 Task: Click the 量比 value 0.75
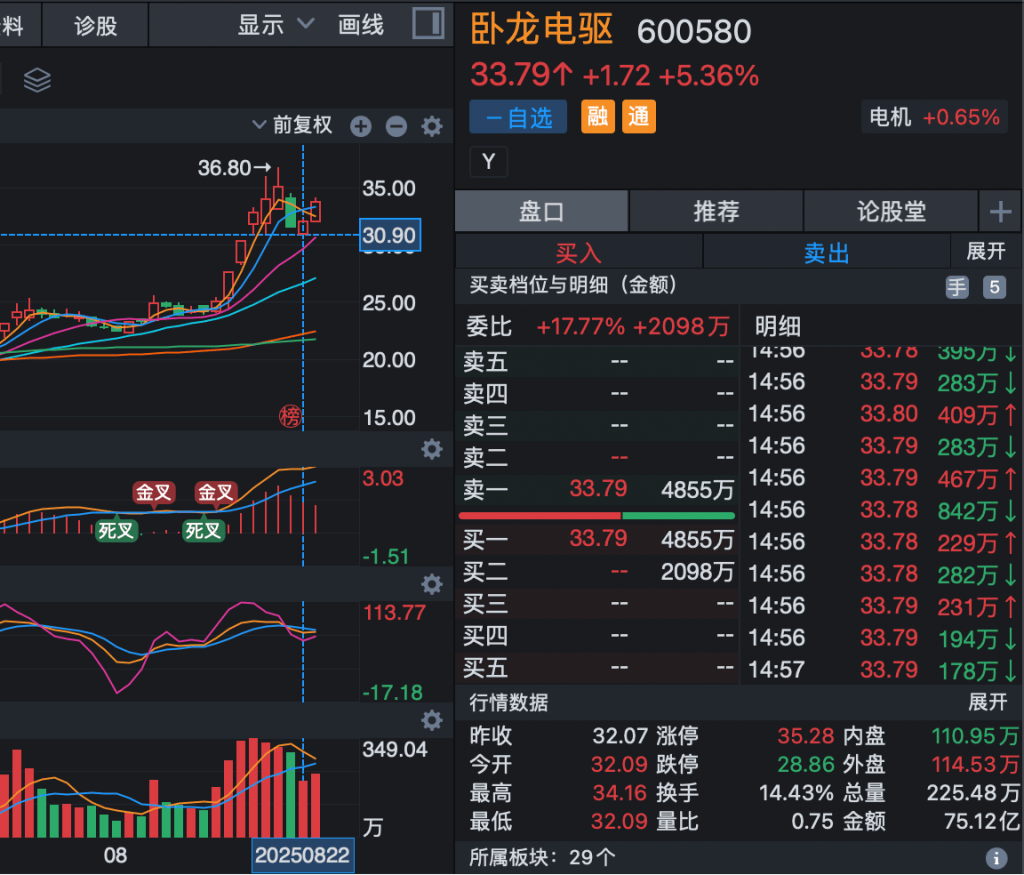[x=810, y=821]
